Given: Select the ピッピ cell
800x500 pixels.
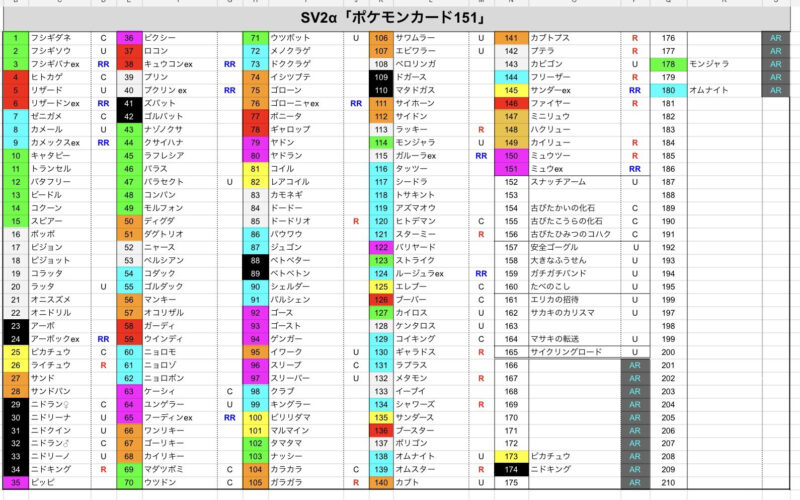Looking at the screenshot, I should (60, 482).
